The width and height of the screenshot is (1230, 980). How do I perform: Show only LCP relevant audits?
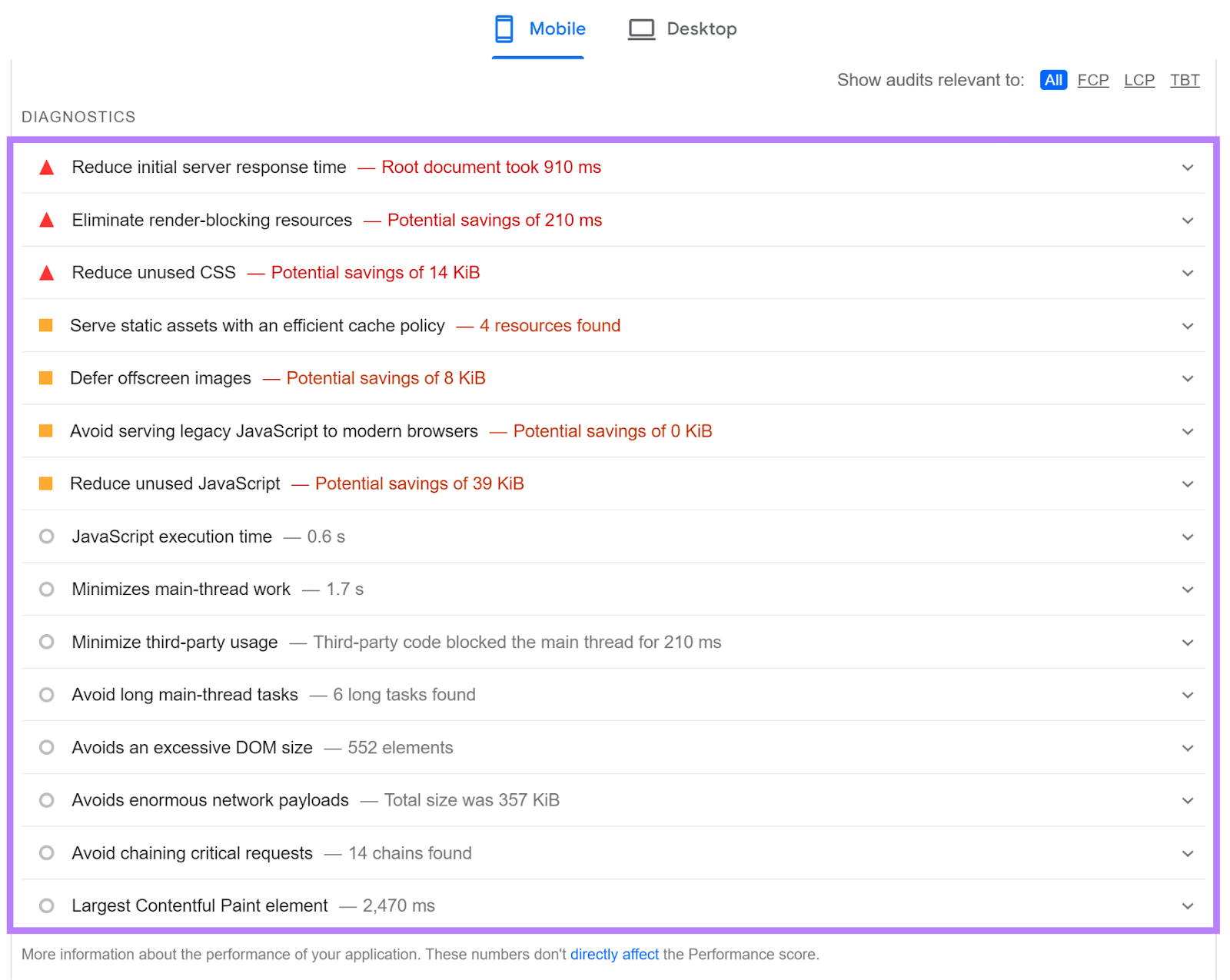(x=1139, y=80)
